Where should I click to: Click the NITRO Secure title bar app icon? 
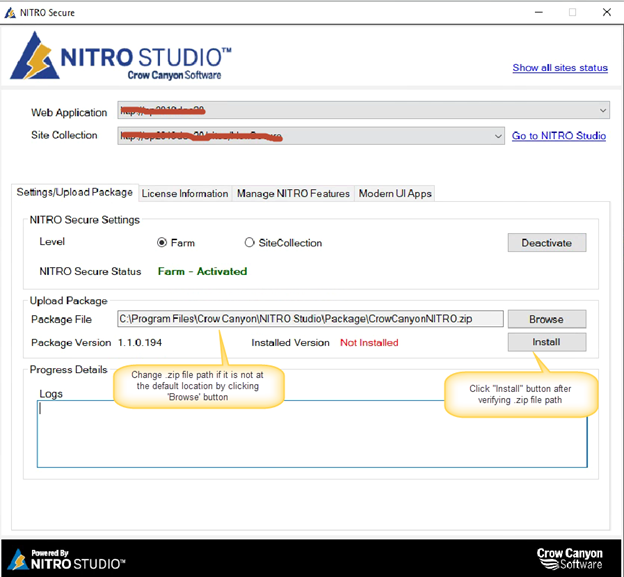10,13
